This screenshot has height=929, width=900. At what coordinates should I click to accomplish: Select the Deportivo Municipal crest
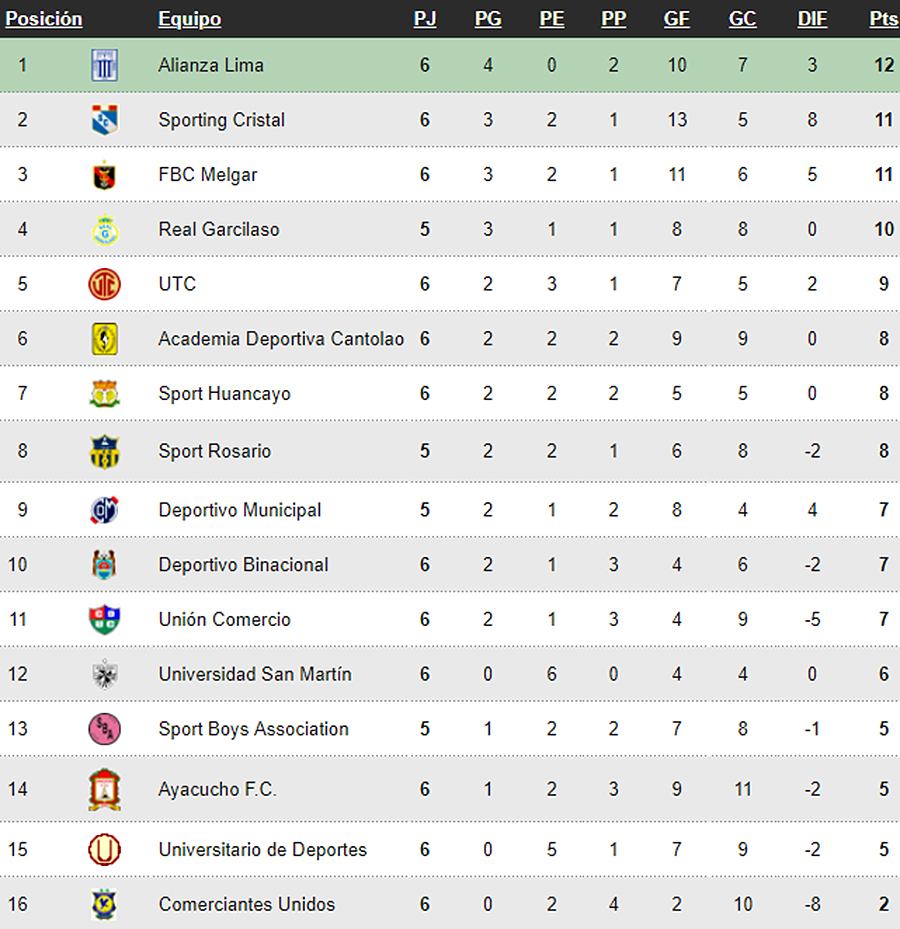tap(104, 510)
